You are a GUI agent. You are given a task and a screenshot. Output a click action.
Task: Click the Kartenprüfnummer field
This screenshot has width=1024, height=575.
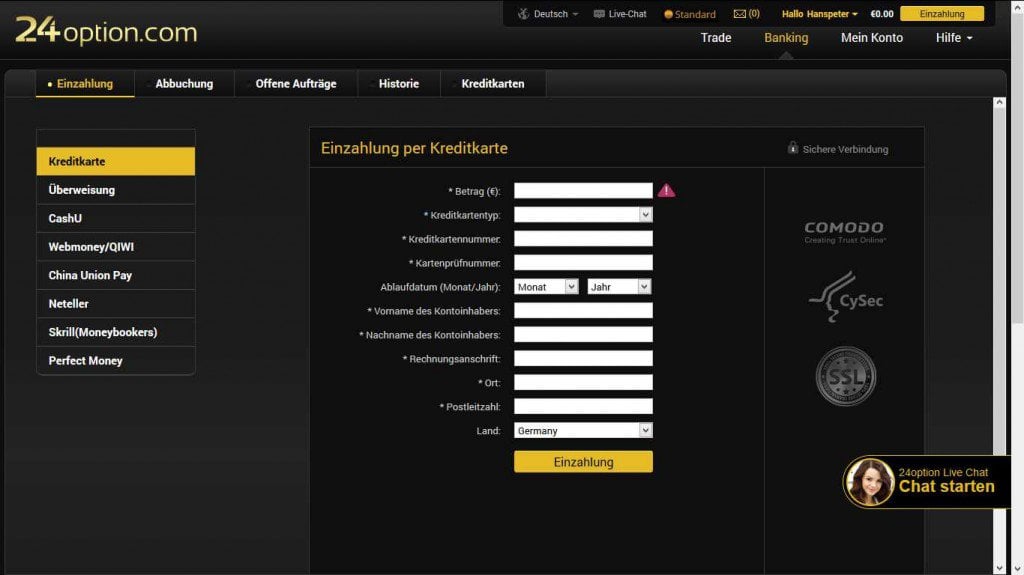583,263
